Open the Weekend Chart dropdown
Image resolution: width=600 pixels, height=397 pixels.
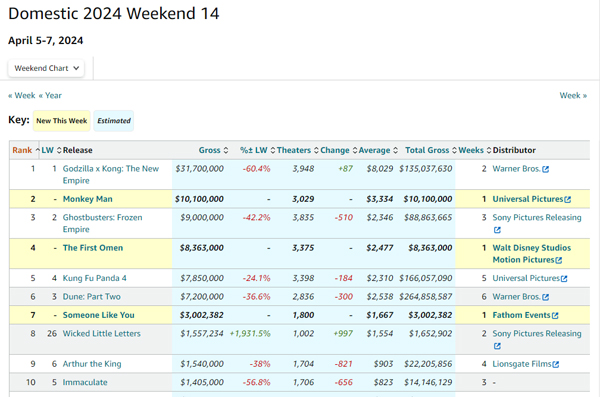click(x=46, y=68)
